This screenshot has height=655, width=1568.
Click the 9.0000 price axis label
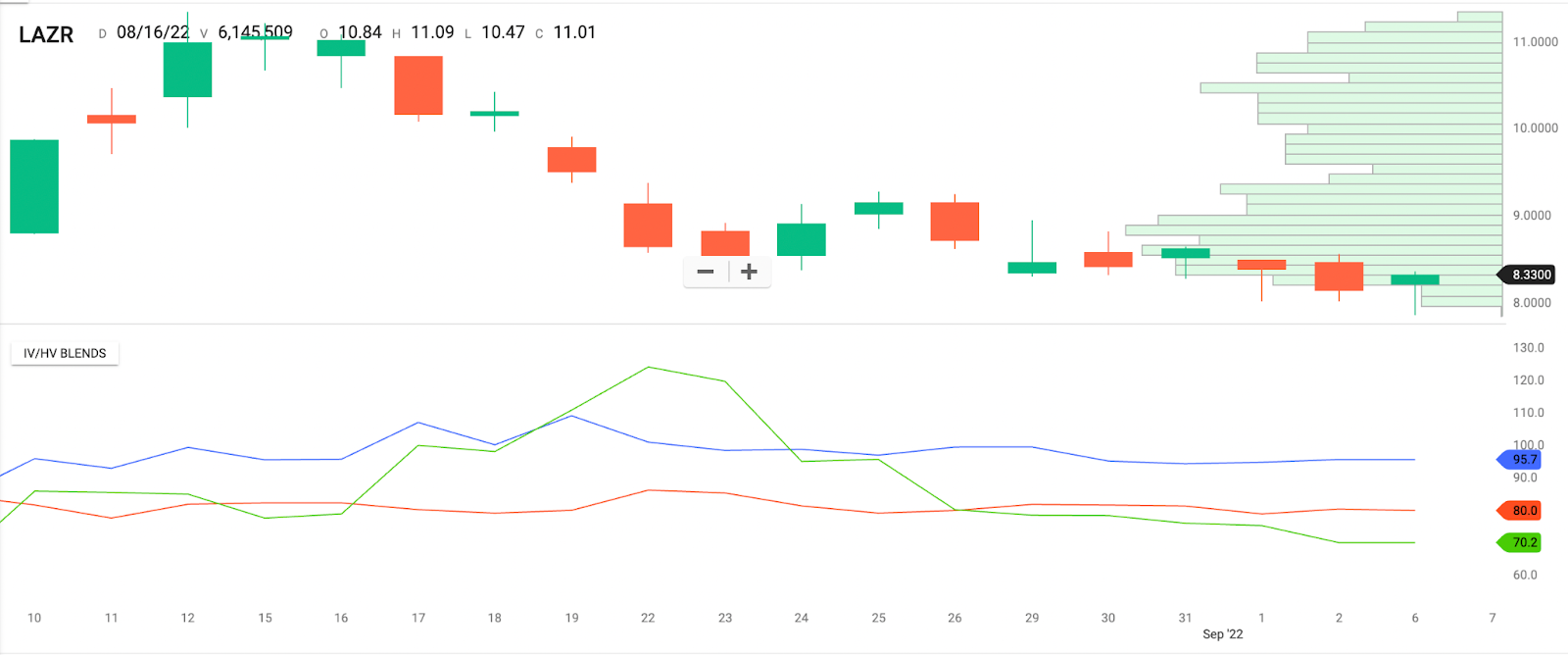click(1533, 216)
